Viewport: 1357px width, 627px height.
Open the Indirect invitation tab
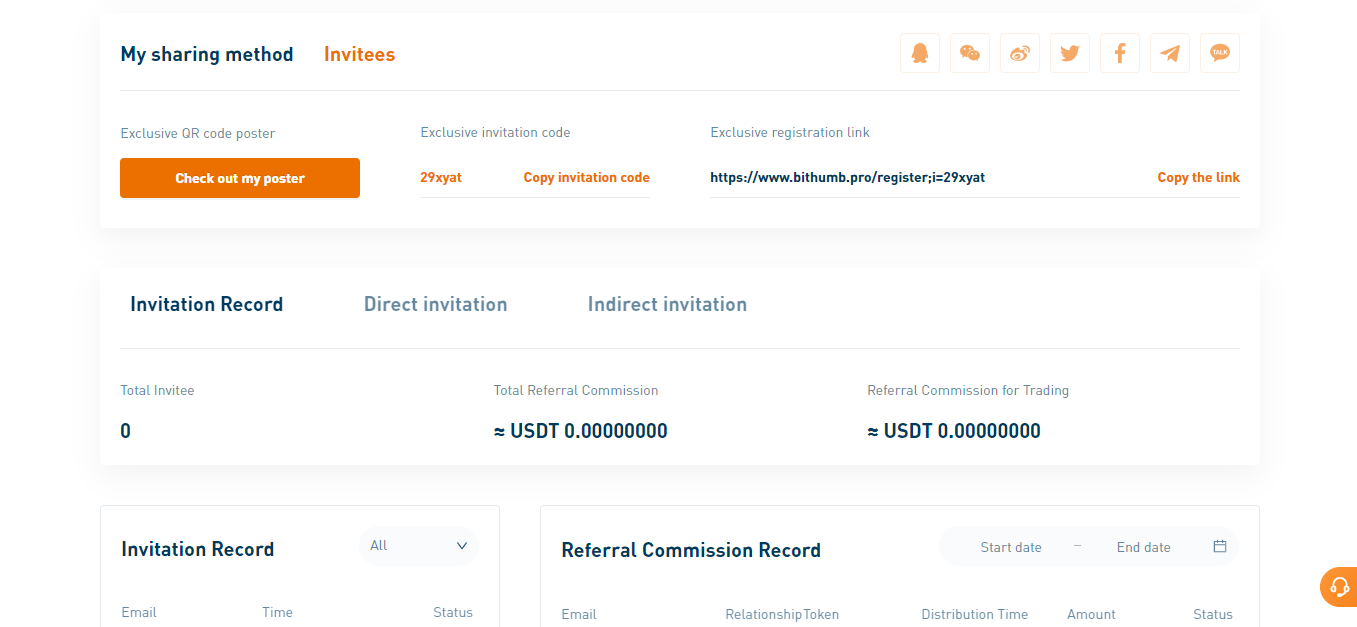coord(667,305)
